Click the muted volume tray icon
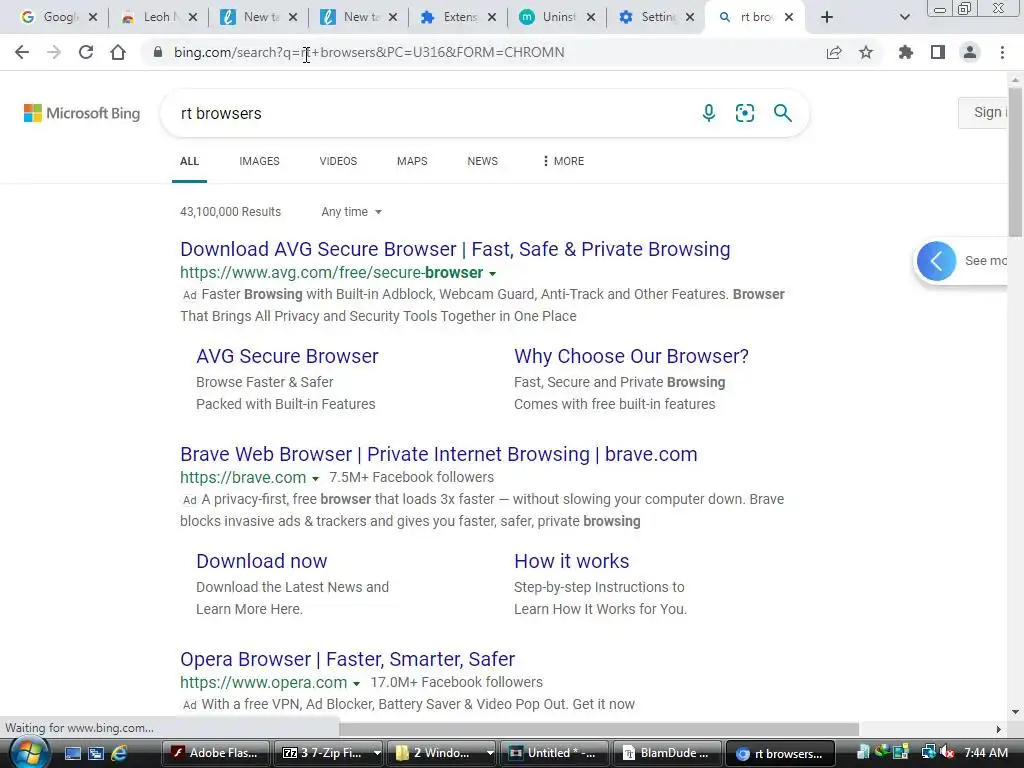The image size is (1024, 768). [946, 752]
